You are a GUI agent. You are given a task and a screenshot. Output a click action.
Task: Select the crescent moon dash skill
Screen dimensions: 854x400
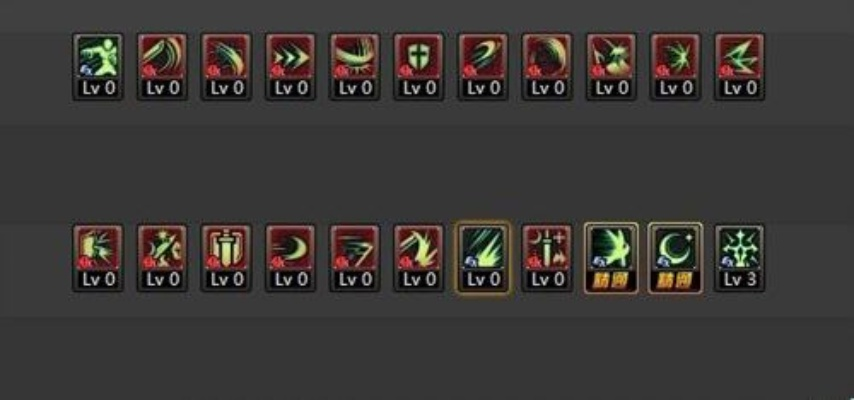point(290,258)
